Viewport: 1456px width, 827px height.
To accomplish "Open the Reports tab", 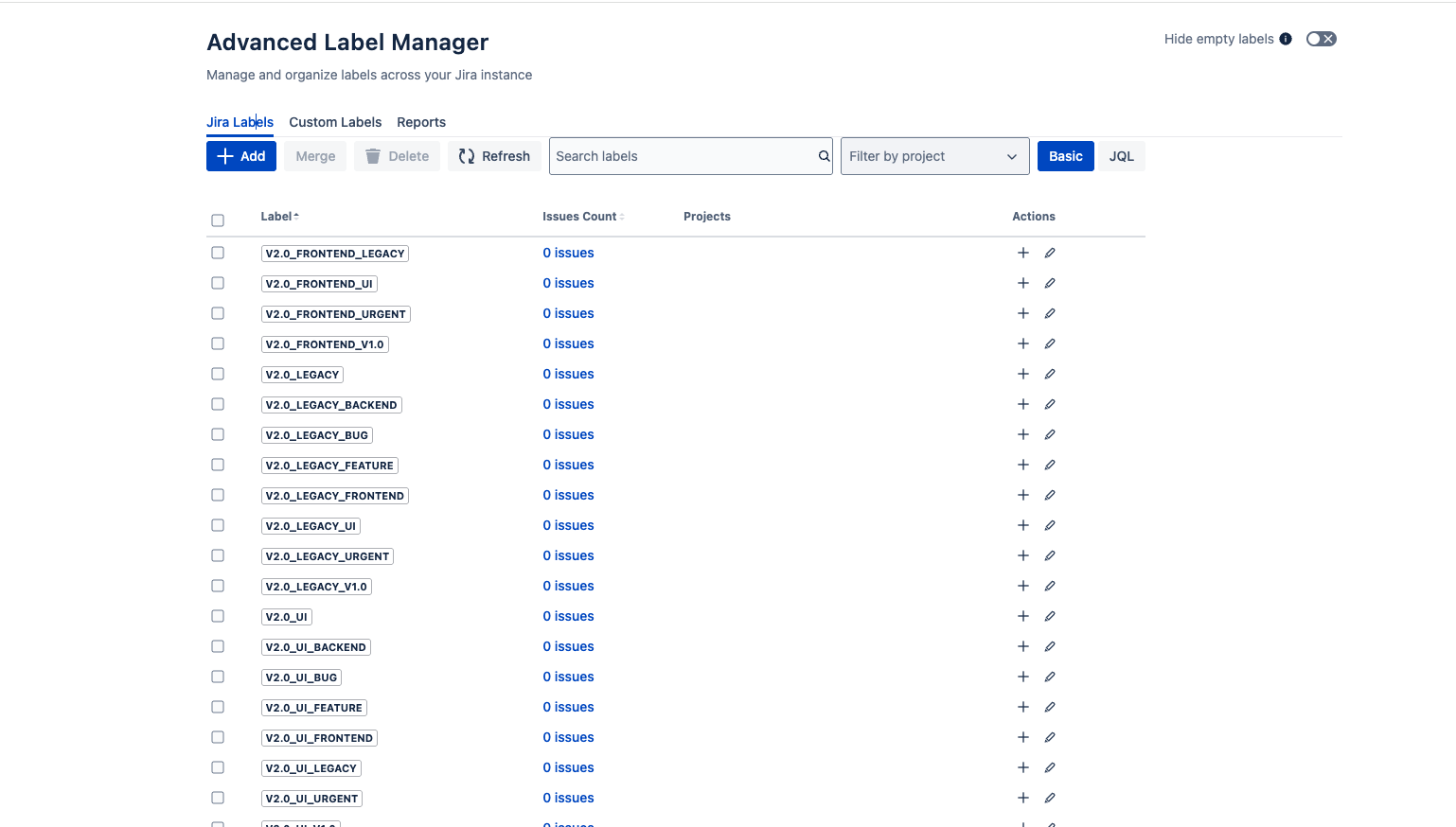I will pyautogui.click(x=421, y=122).
